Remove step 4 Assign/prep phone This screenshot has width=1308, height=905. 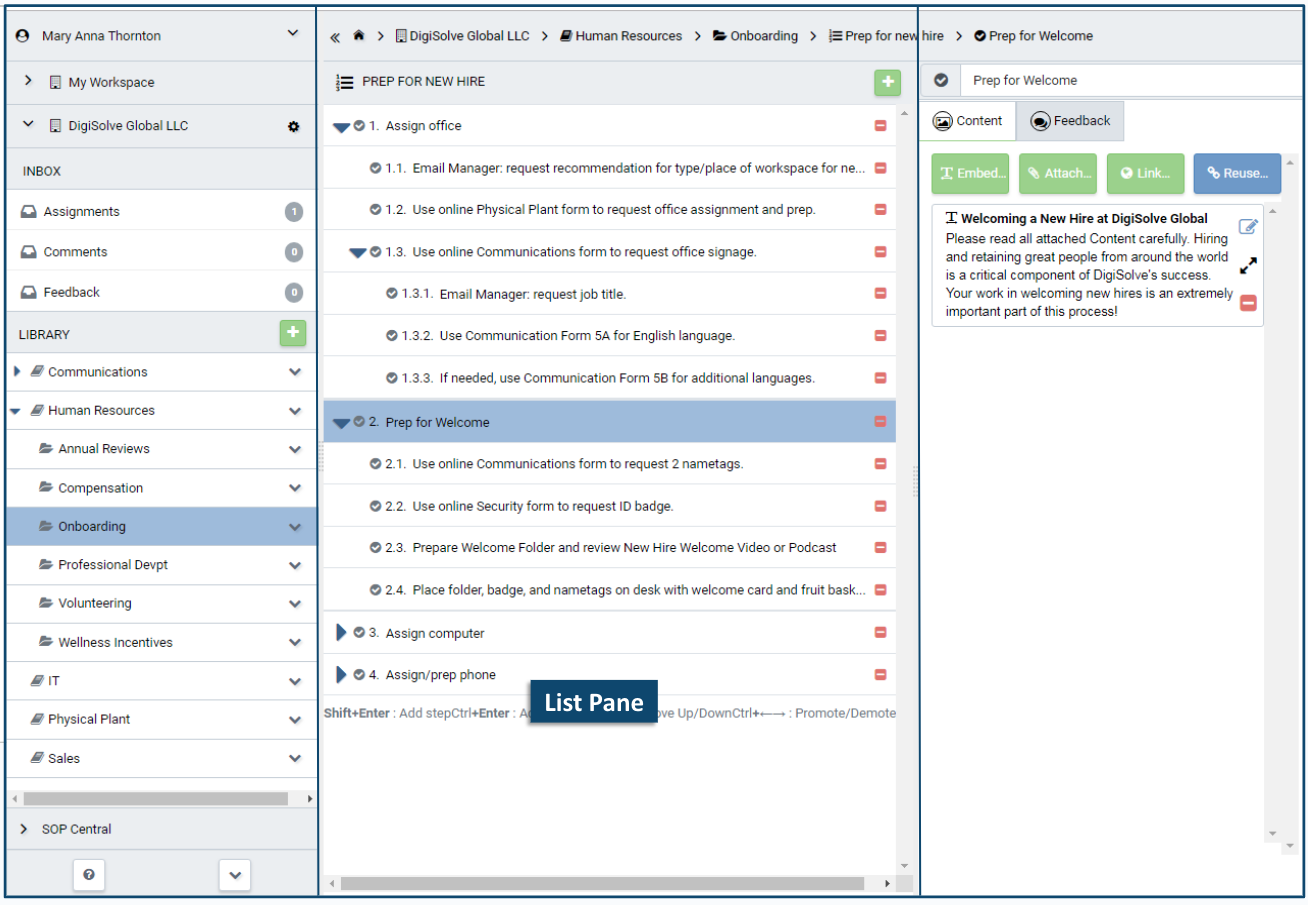click(880, 675)
